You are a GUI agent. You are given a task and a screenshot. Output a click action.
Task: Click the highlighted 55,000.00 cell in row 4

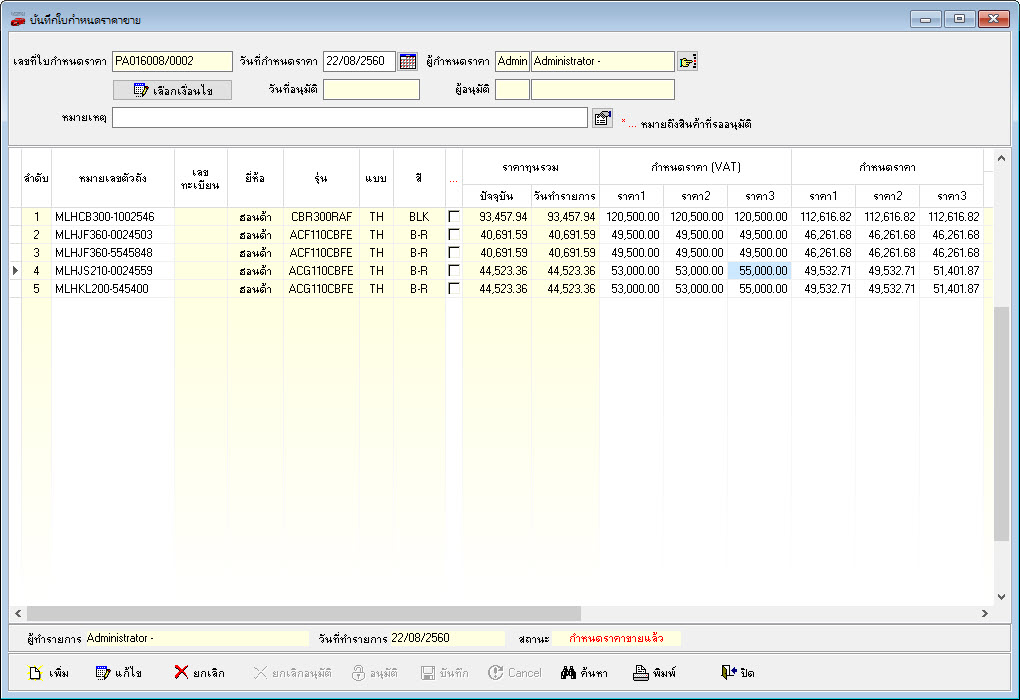tap(760, 271)
